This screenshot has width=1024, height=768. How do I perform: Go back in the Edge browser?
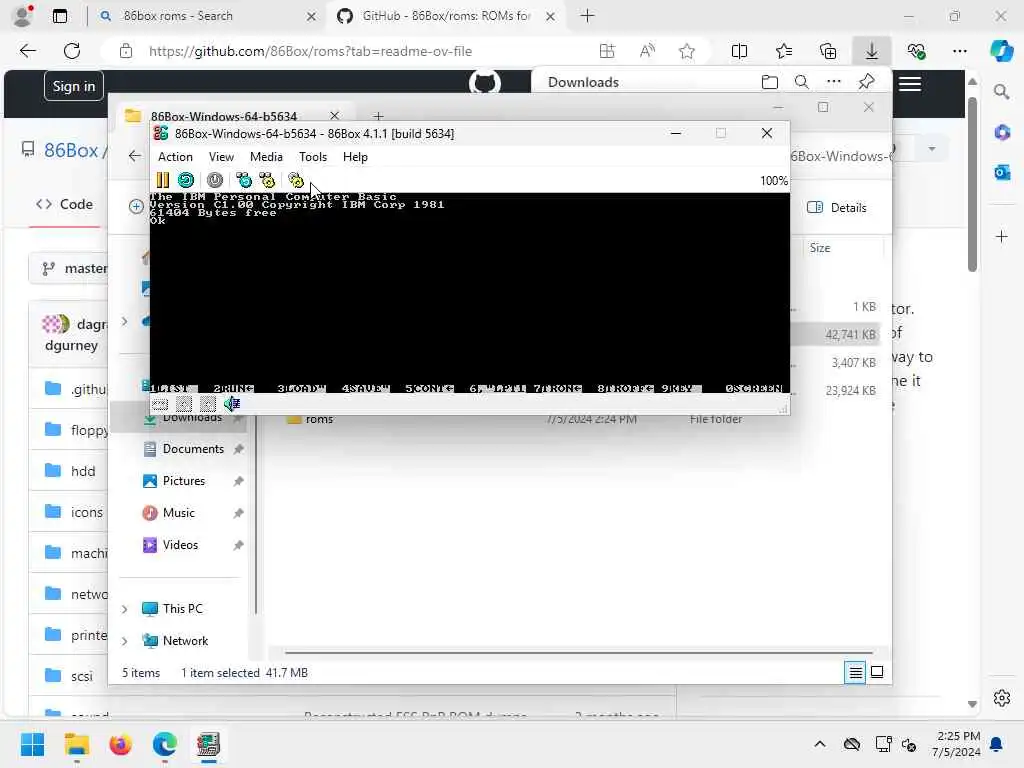point(27,51)
